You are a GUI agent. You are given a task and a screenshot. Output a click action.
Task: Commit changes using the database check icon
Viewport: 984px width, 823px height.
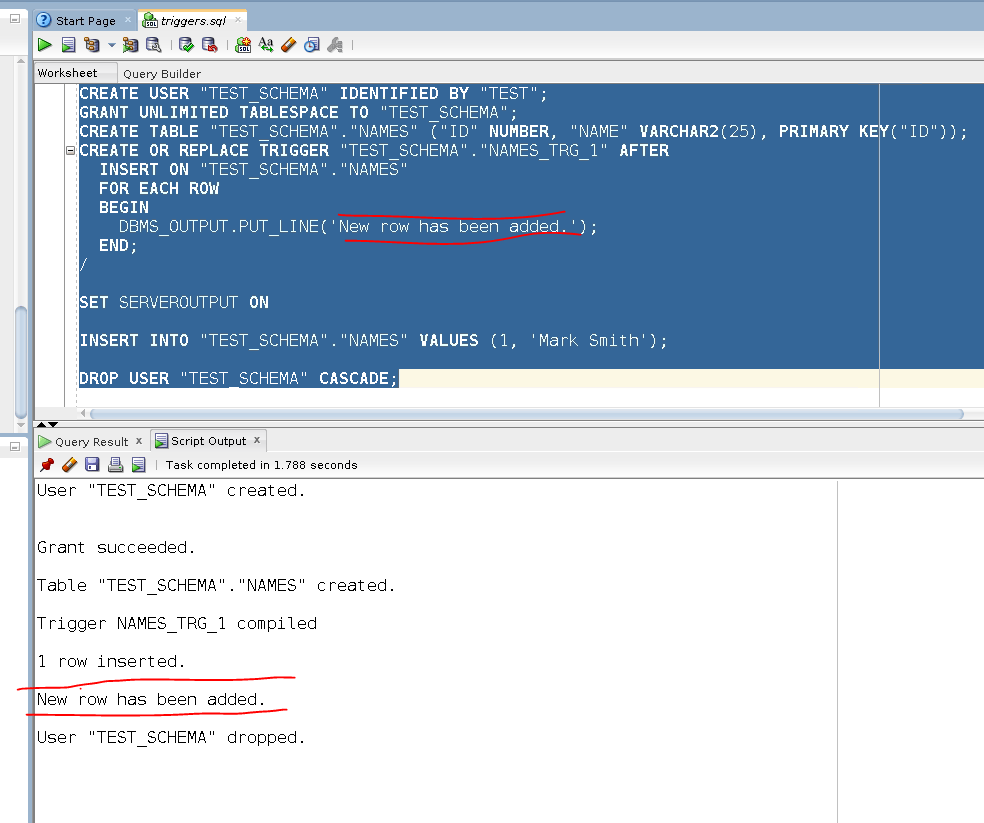point(184,44)
